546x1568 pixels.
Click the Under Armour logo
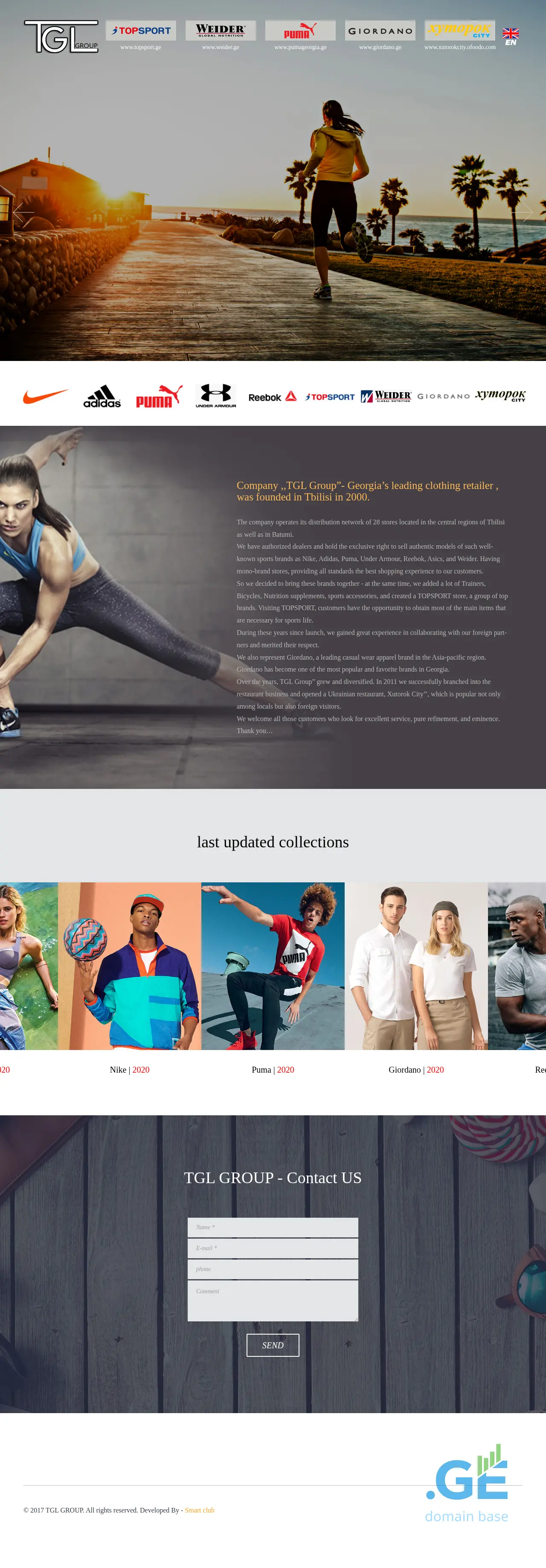coord(215,396)
